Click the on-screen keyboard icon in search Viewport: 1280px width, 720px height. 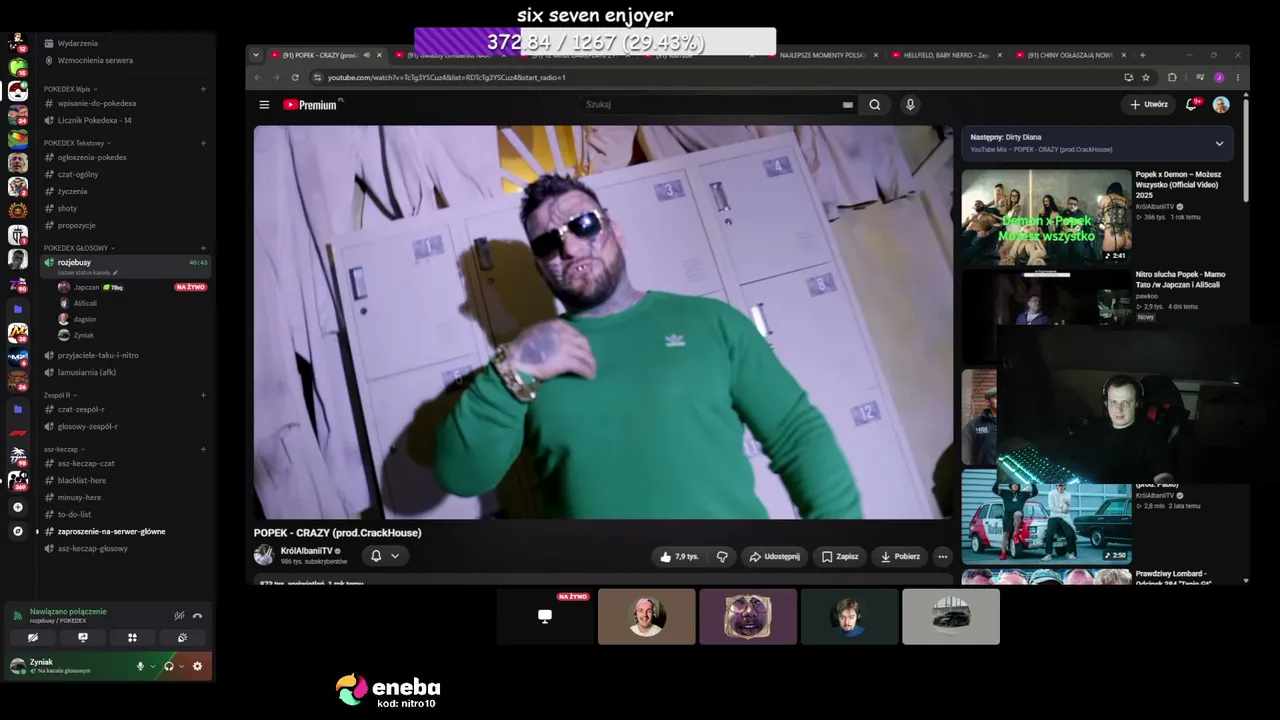(x=847, y=105)
